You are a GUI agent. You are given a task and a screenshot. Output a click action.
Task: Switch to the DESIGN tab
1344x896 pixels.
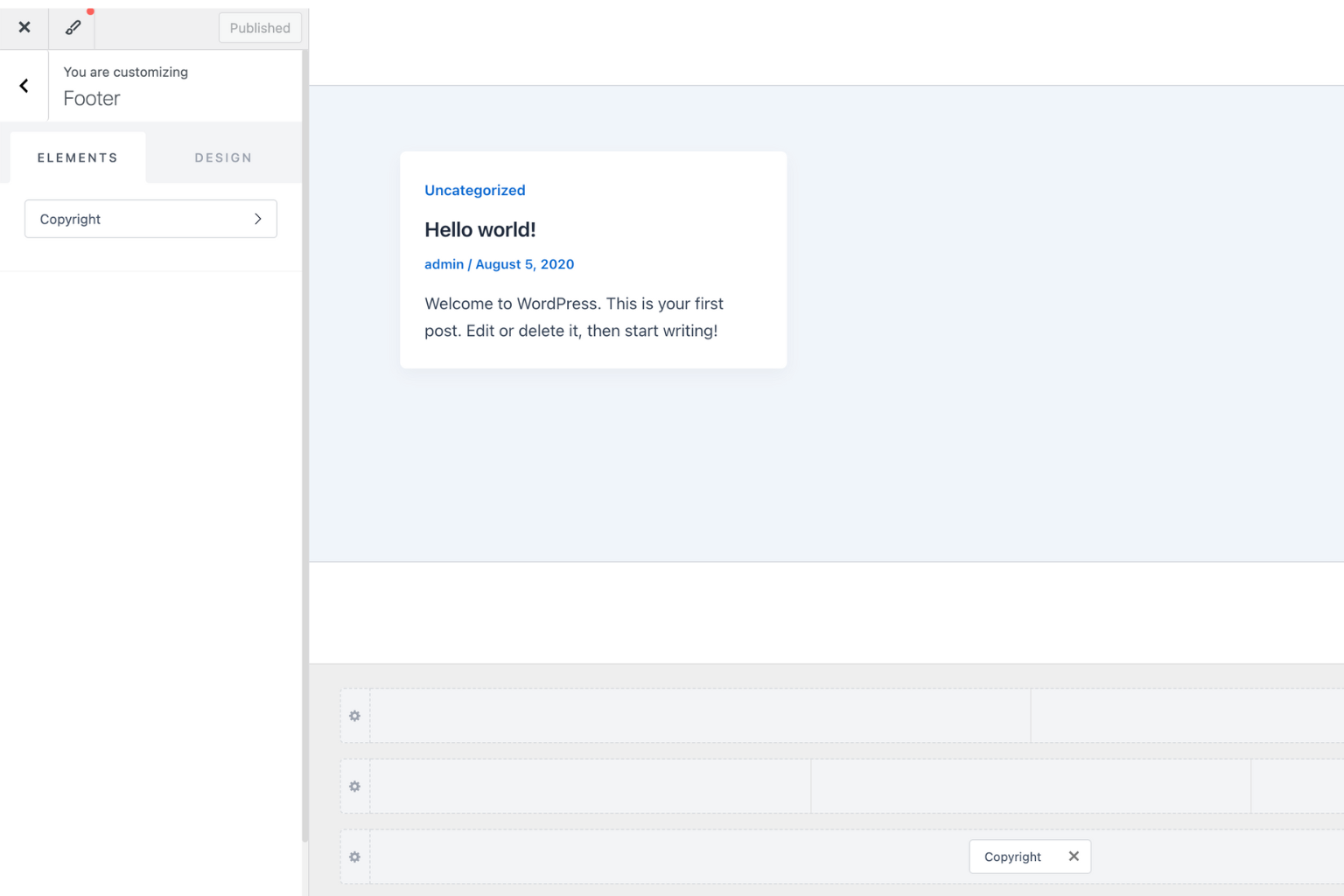point(223,157)
